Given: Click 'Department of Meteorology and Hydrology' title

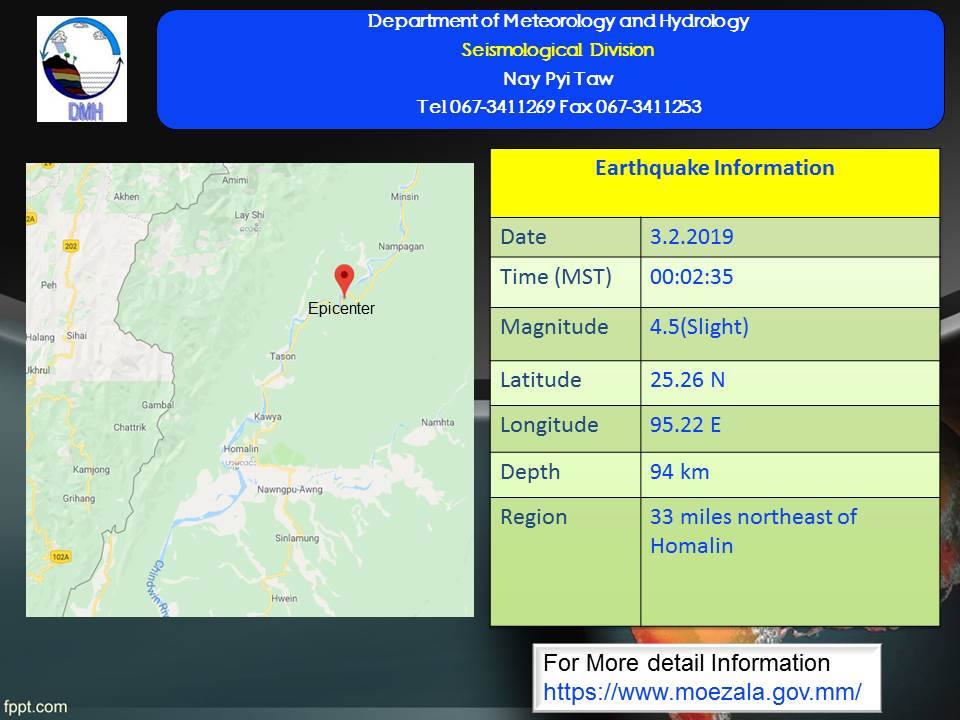Looking at the screenshot, I should coord(558,21).
